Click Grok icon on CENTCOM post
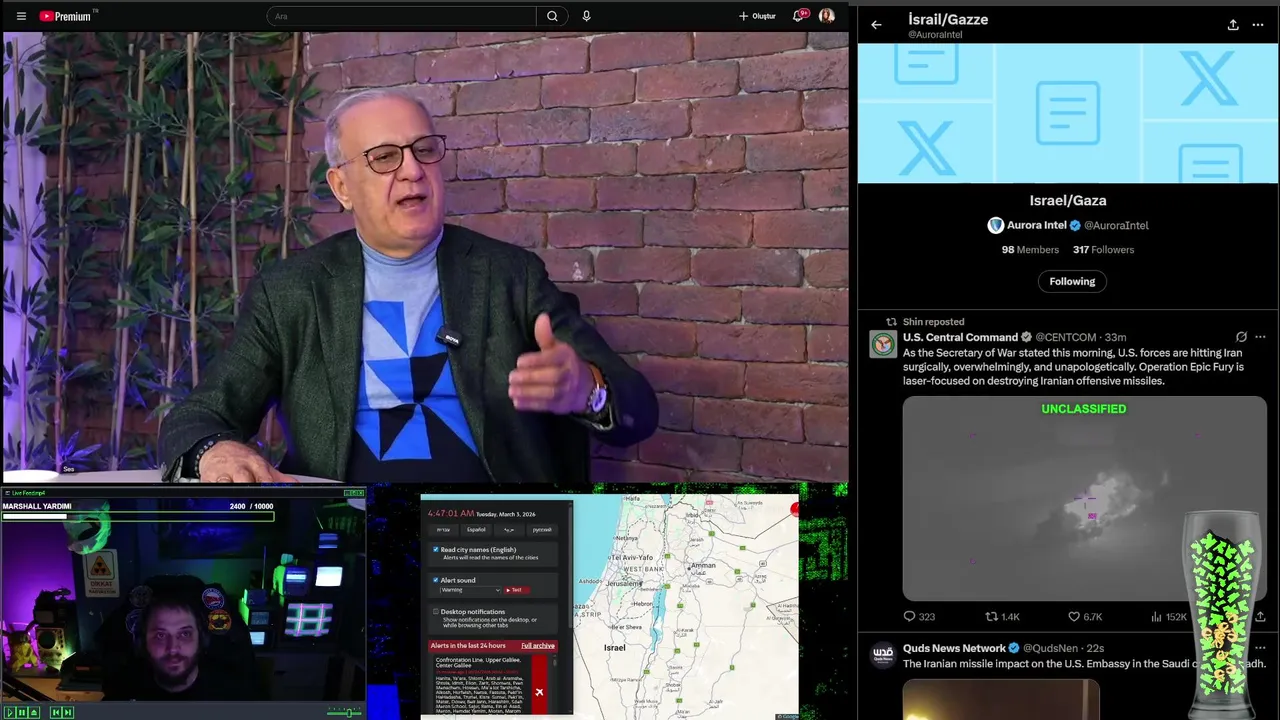1280x720 pixels. (1241, 337)
